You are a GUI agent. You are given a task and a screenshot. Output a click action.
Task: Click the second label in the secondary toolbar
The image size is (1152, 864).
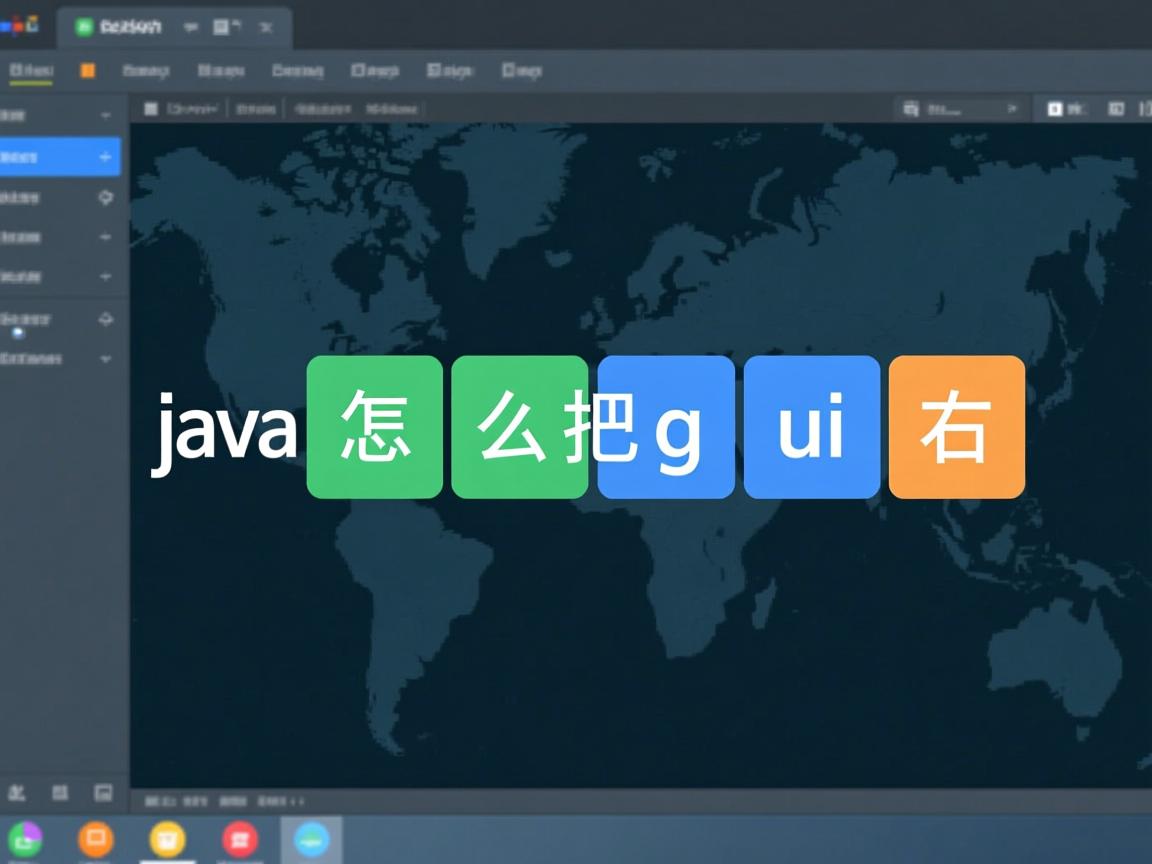(257, 108)
